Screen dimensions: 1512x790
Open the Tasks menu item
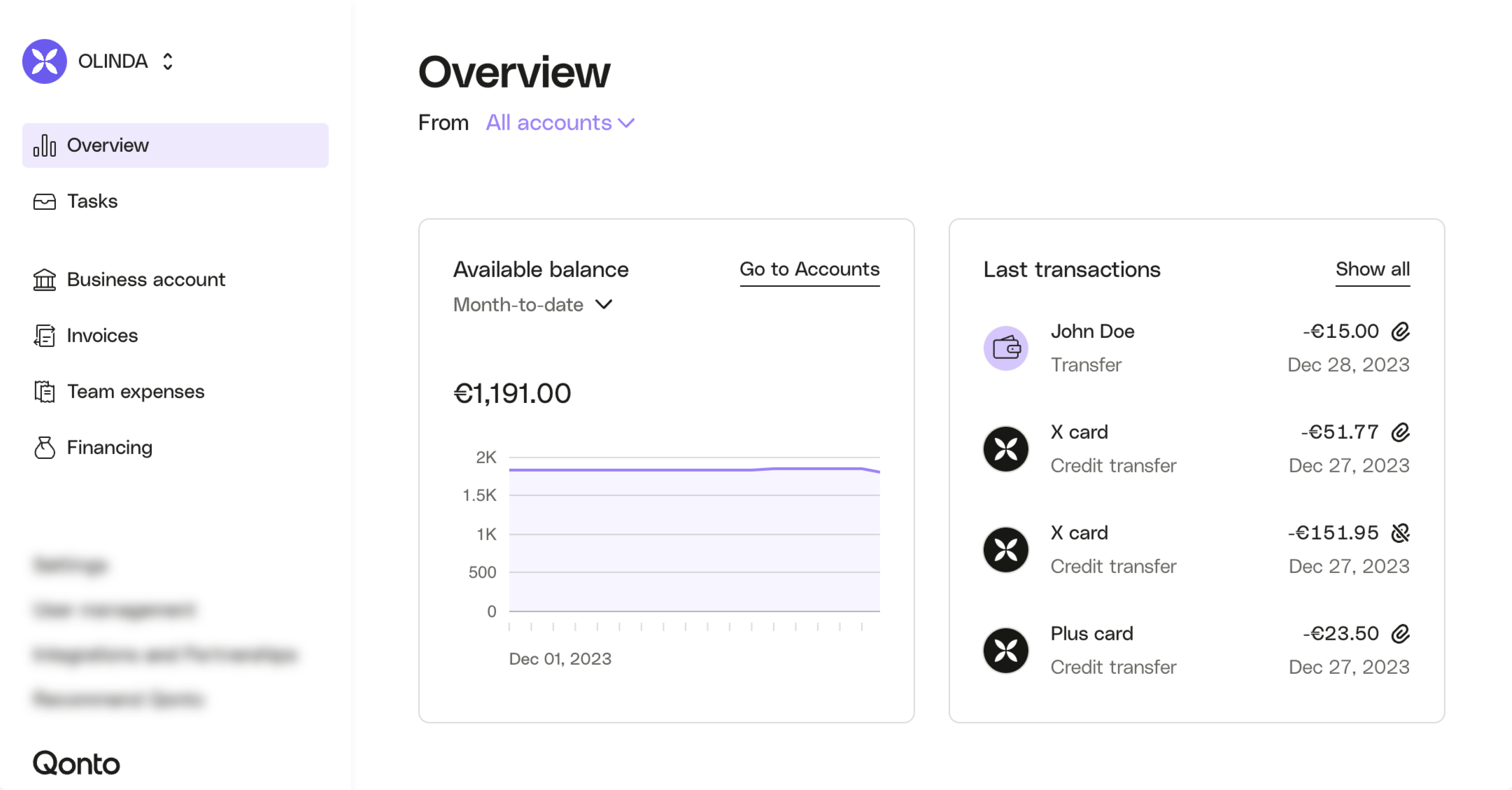[x=92, y=202]
